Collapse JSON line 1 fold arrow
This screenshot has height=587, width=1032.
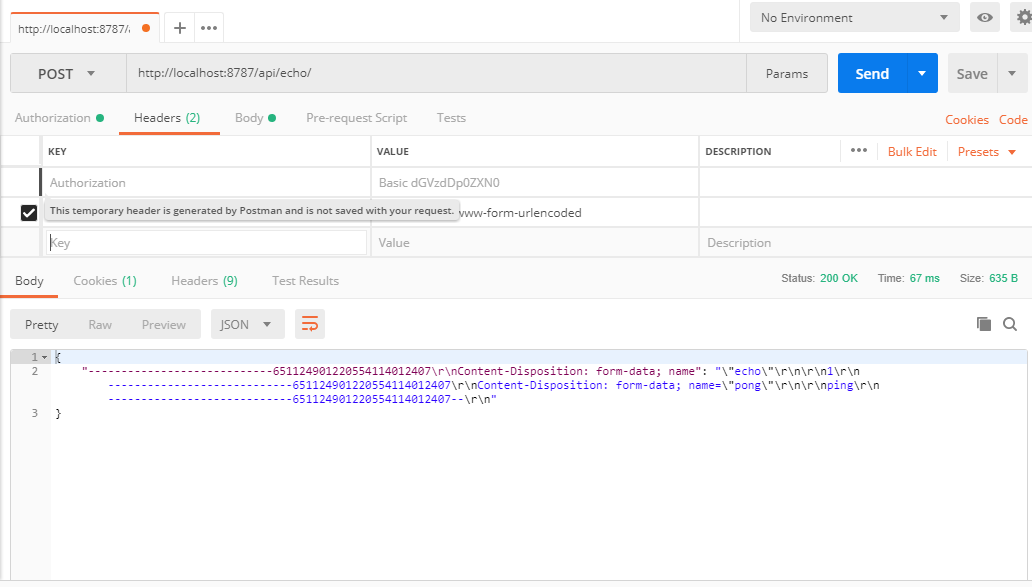[45, 357]
